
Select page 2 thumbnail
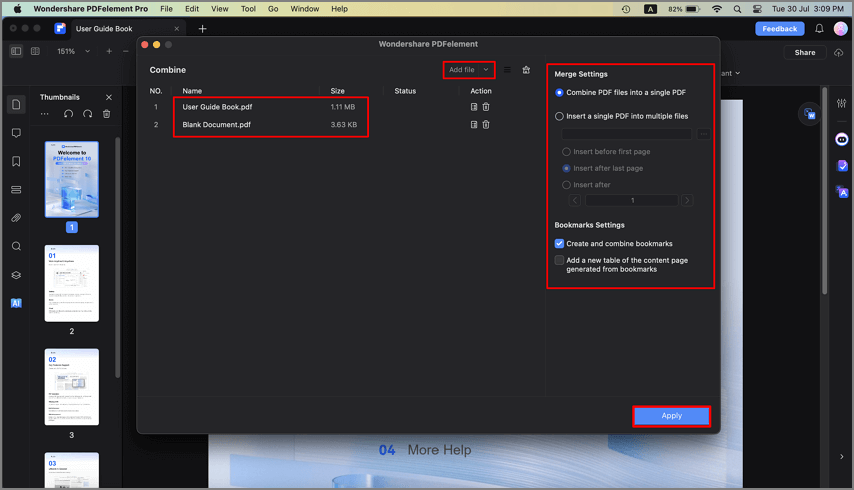[x=72, y=284]
